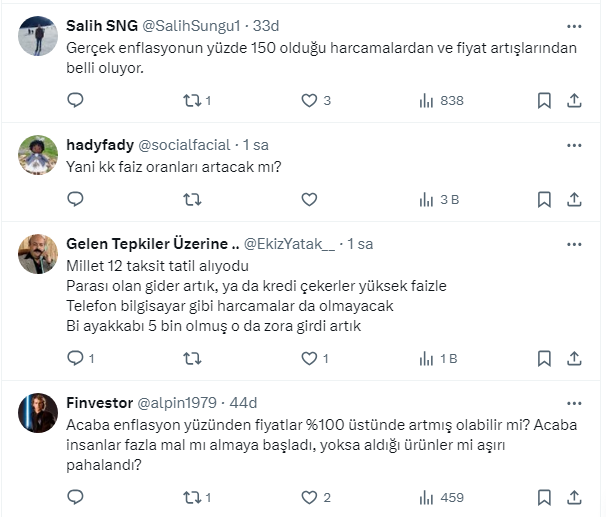Like hadyfady's tweet
The height and width of the screenshot is (517, 606).
[x=309, y=200]
